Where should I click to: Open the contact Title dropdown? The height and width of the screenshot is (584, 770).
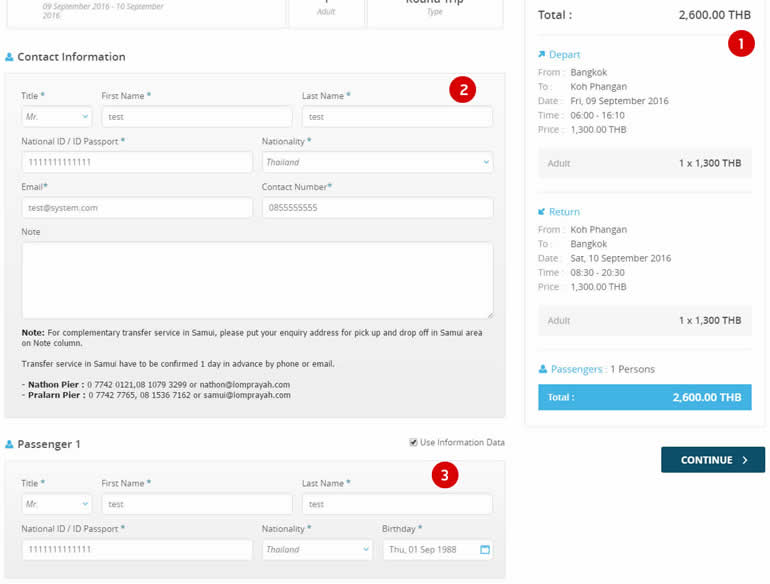pyautogui.click(x=56, y=117)
